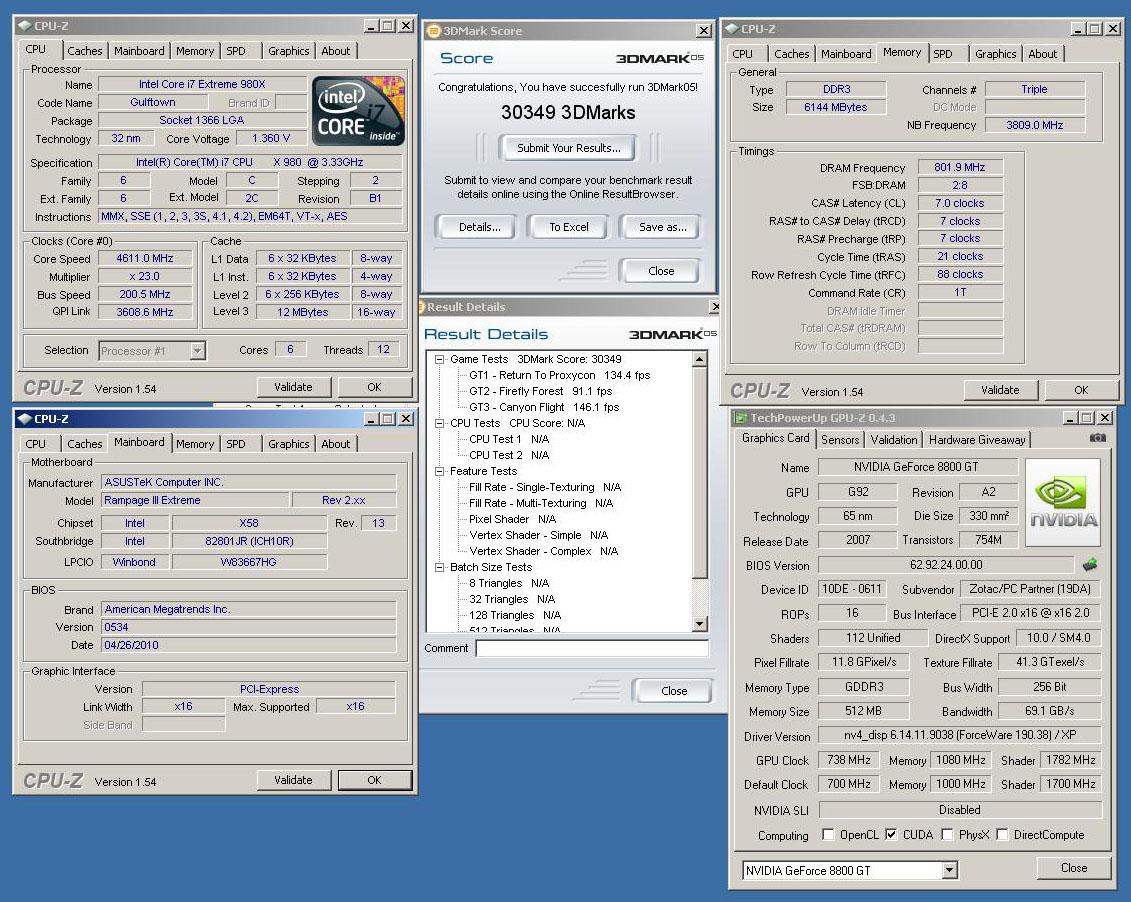Open Caches tab in top-left CPU-Z

(x=85, y=51)
